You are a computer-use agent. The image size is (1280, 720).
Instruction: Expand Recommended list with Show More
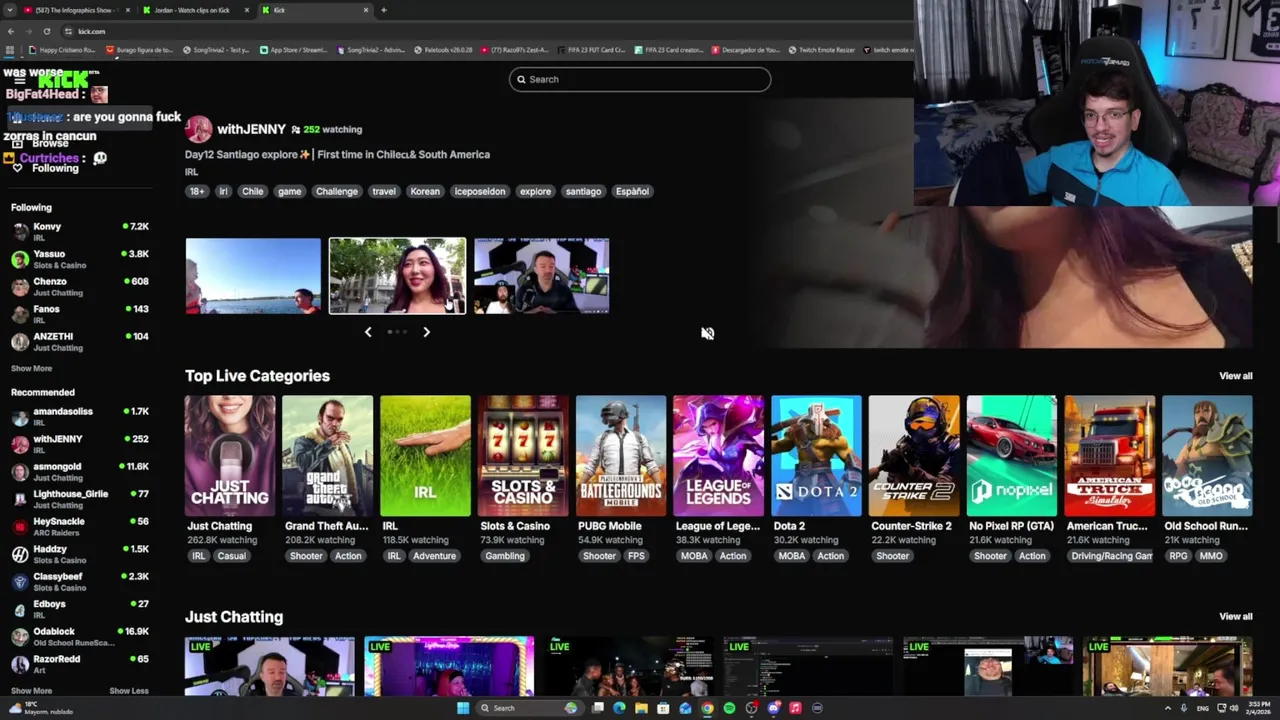(31, 691)
